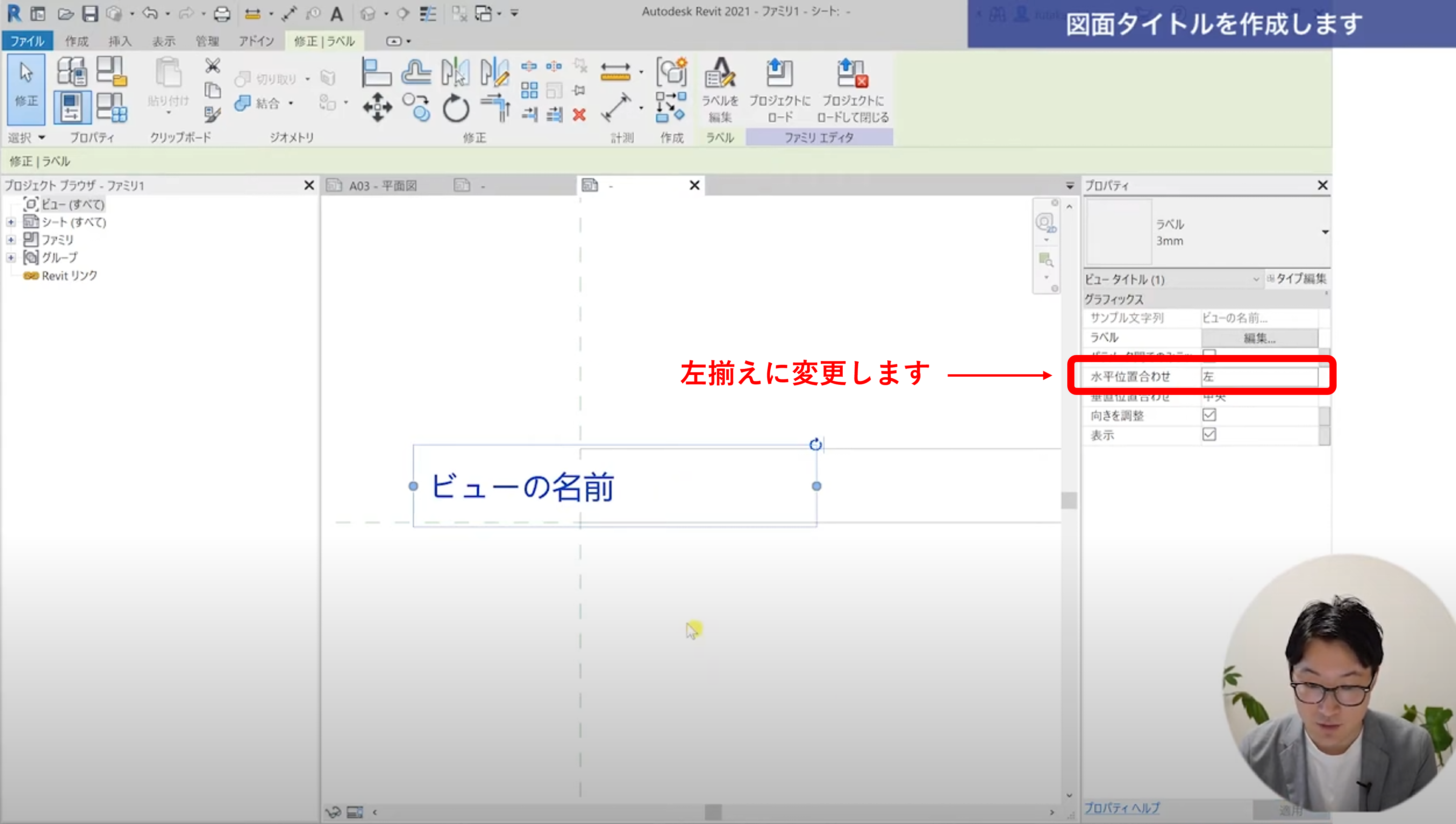1456x824 pixels.
Task: Click the red Delete X icon
Action: [x=579, y=115]
